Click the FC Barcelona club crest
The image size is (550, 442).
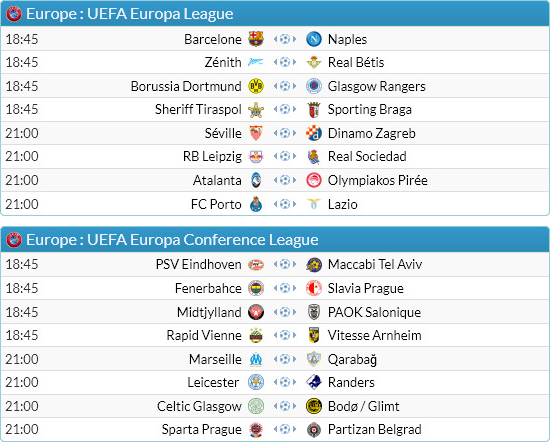[x=256, y=39]
